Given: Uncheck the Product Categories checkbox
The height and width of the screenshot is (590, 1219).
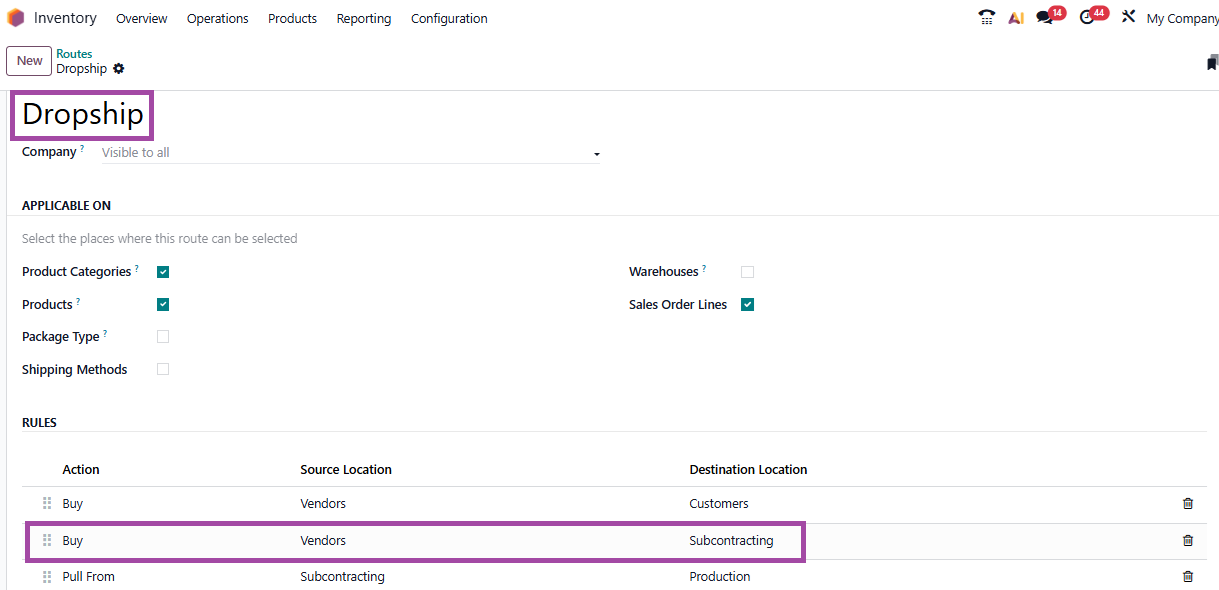Looking at the screenshot, I should pos(163,272).
